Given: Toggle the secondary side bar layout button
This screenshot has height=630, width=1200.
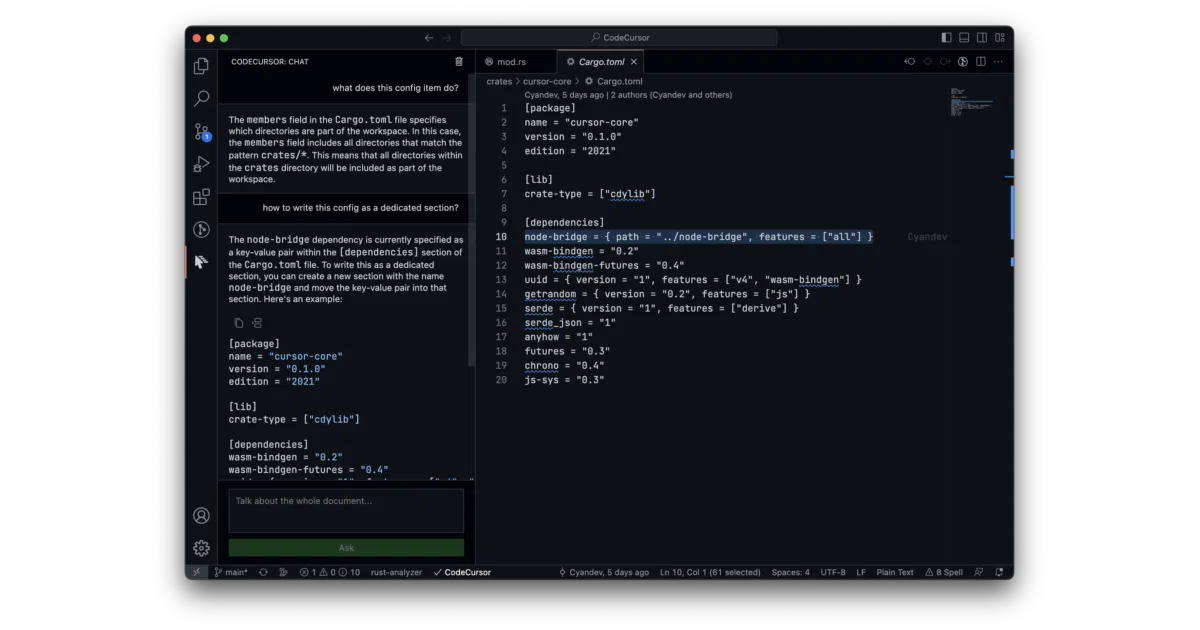Looking at the screenshot, I should tap(982, 38).
